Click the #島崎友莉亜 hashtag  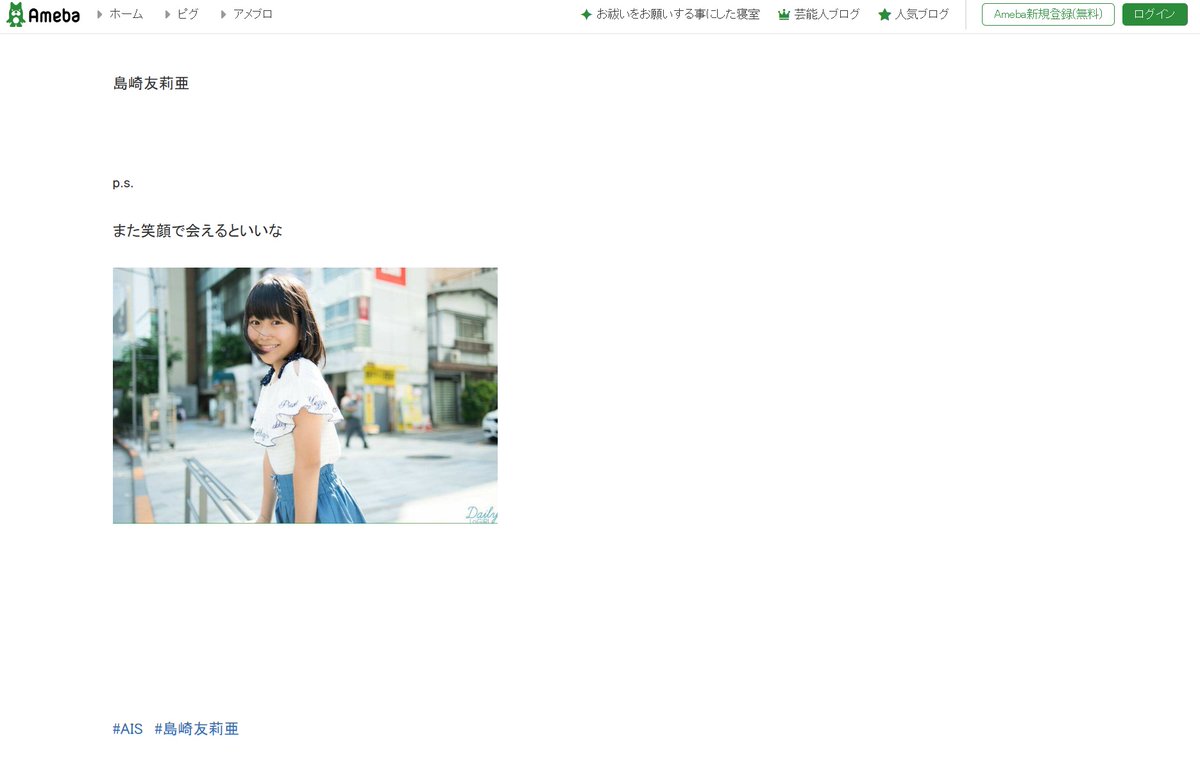click(x=197, y=729)
